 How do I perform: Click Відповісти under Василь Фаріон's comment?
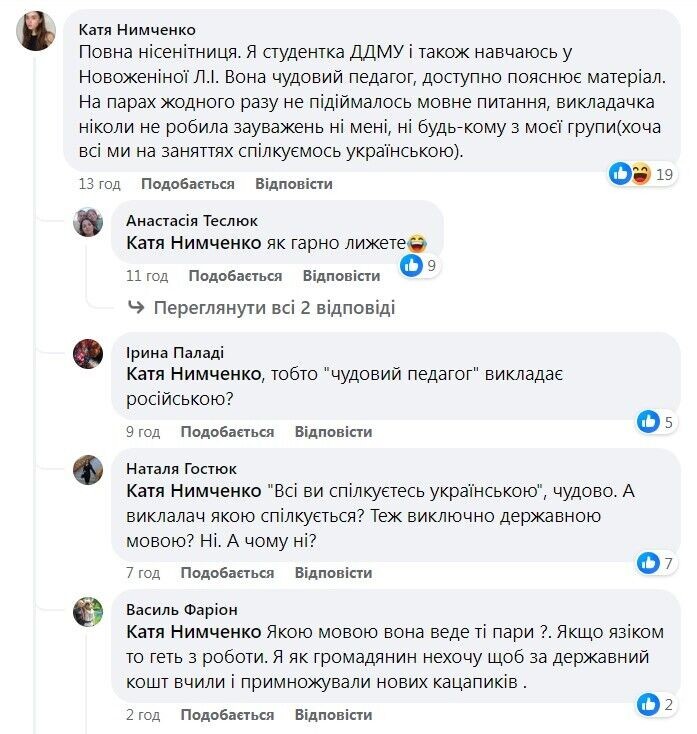(333, 715)
